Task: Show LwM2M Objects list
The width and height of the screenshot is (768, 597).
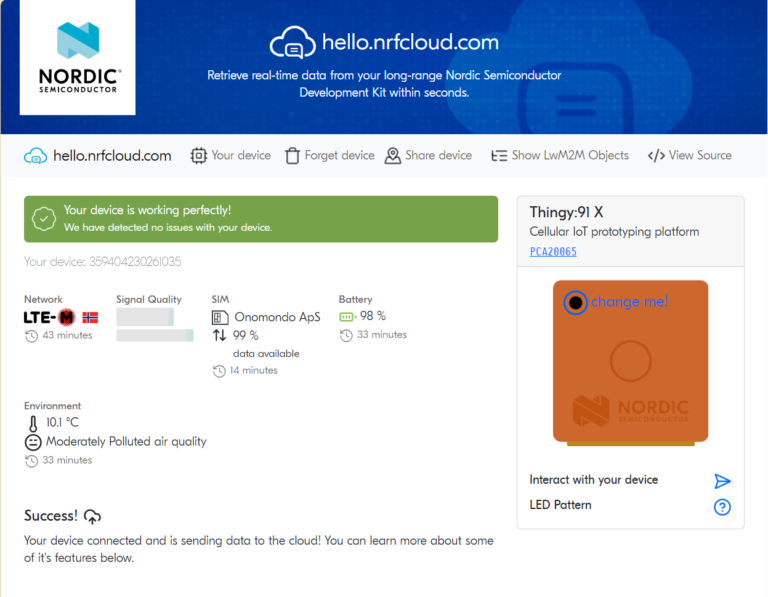Action: [x=559, y=156]
